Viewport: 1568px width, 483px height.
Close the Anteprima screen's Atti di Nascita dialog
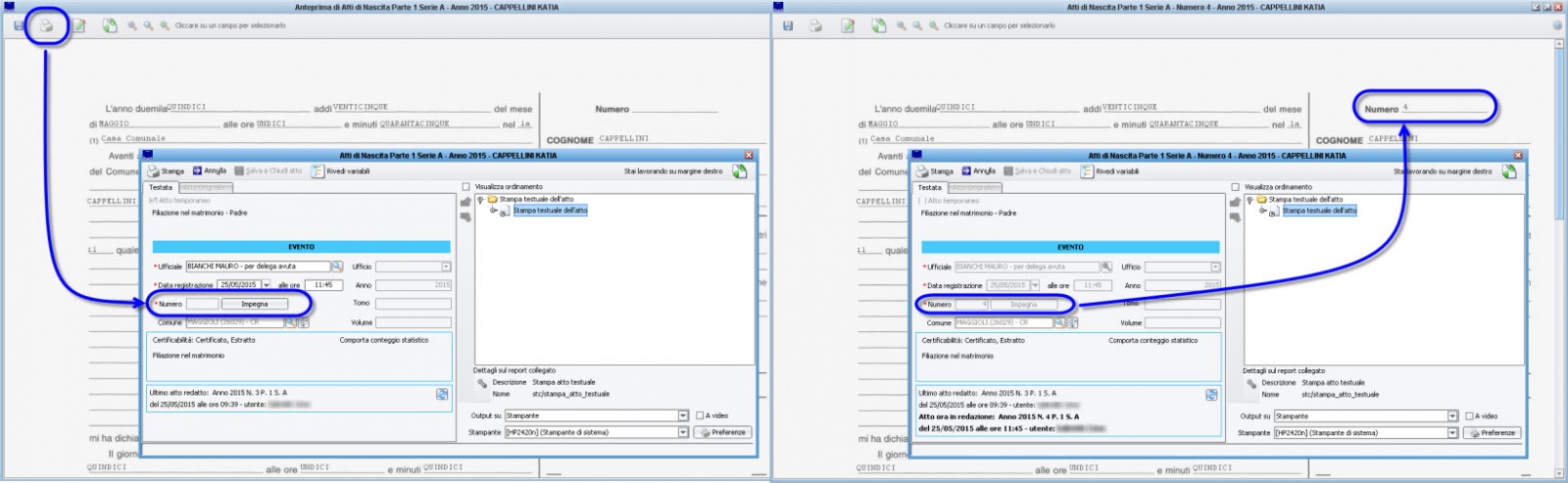[x=749, y=155]
